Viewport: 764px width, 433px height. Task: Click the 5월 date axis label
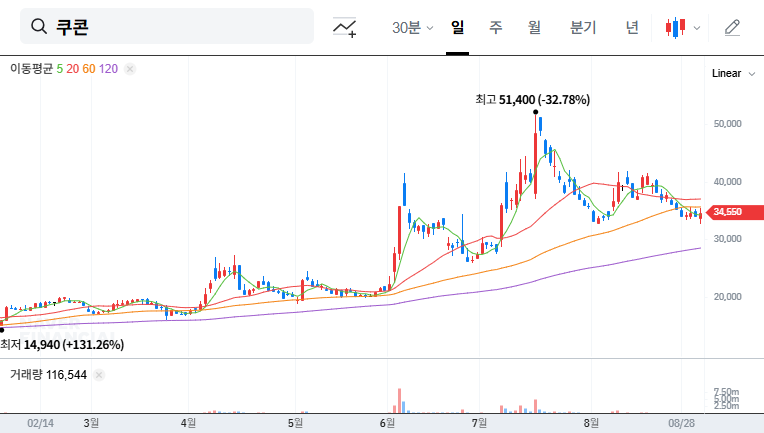295,423
